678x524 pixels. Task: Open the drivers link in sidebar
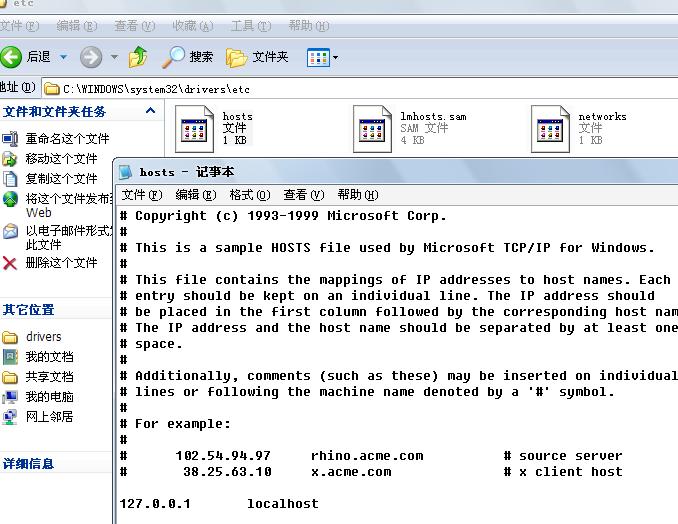coord(44,336)
